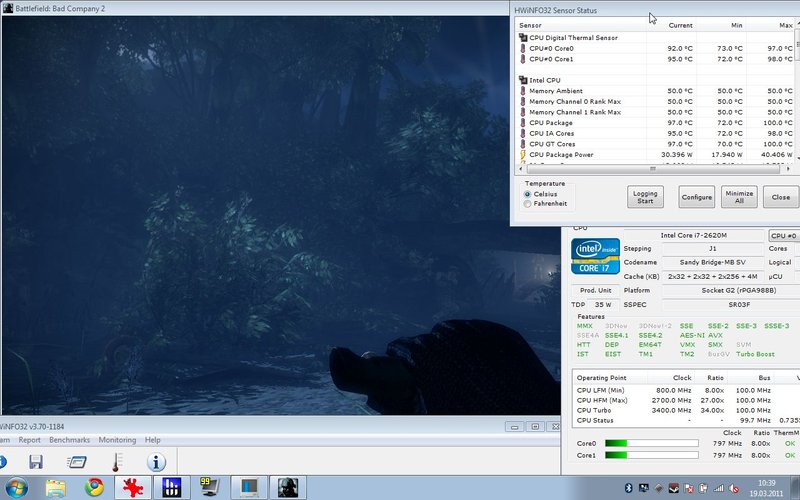Open the Help menu

[x=153, y=440]
